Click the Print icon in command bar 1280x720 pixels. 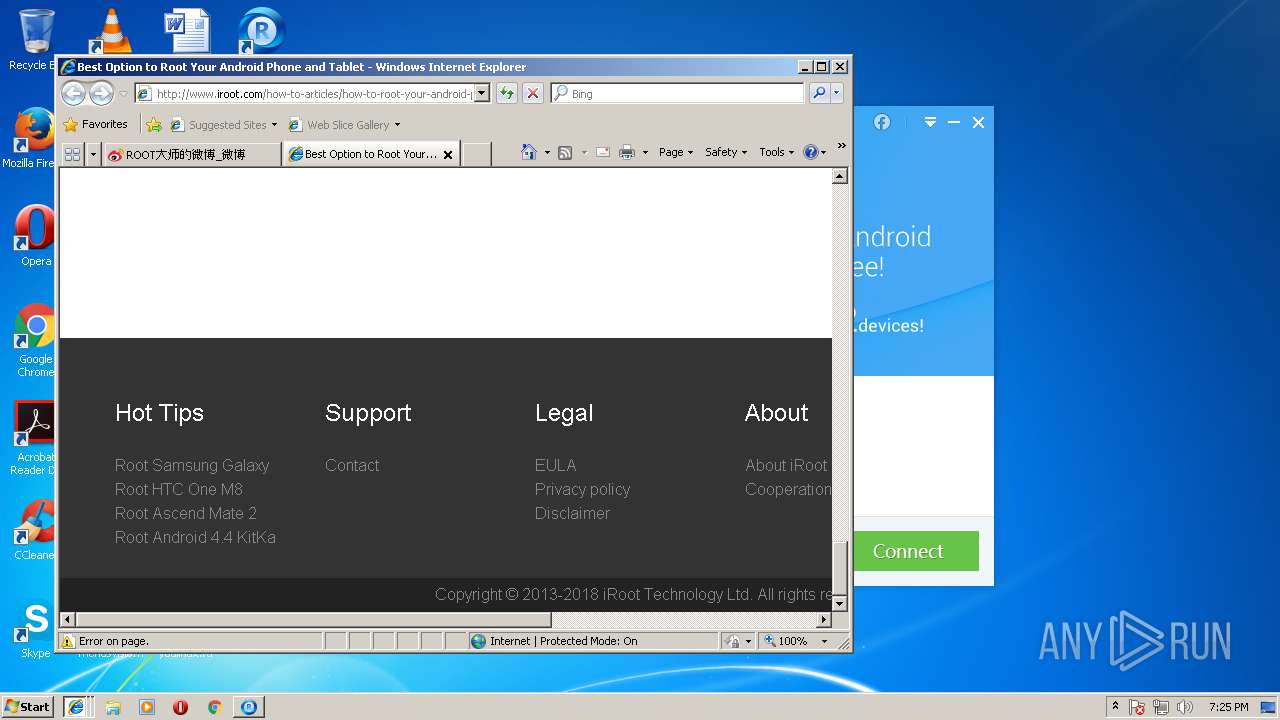[627, 152]
